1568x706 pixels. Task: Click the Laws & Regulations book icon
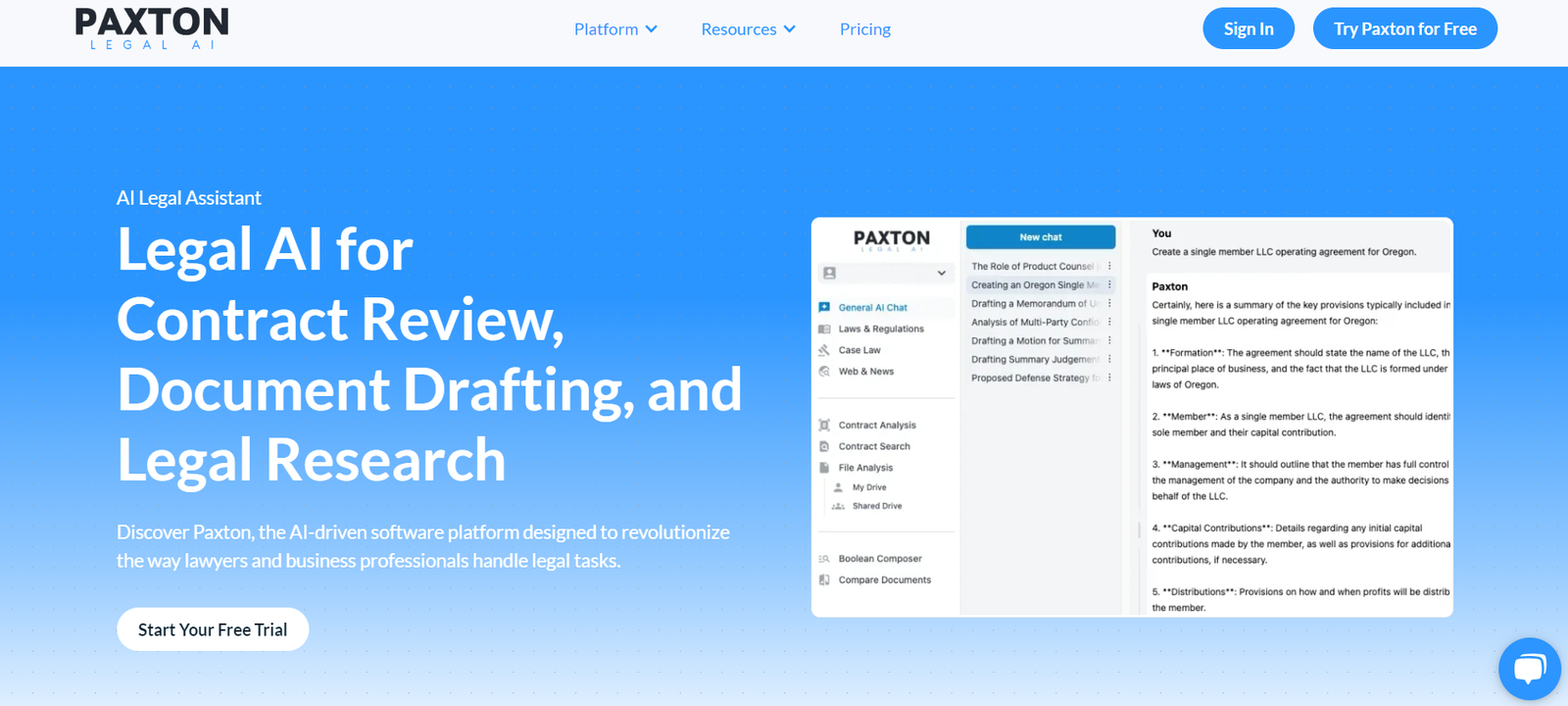click(824, 328)
